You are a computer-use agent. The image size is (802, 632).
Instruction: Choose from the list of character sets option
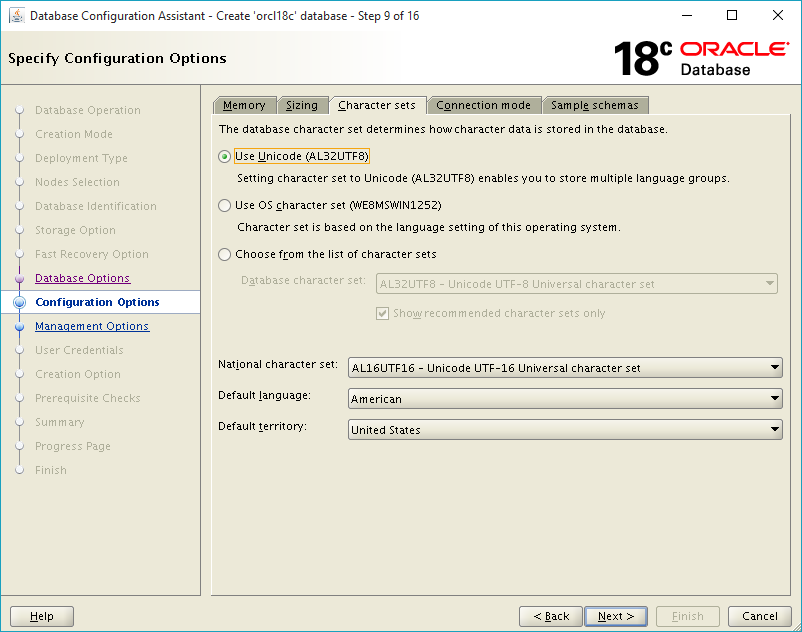point(224,255)
